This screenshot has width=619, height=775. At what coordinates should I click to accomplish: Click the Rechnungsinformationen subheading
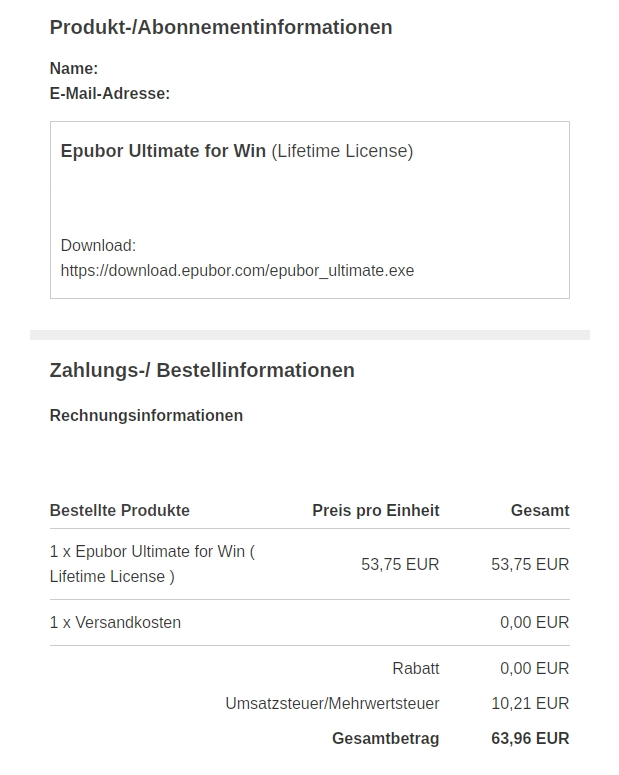pyautogui.click(x=146, y=415)
